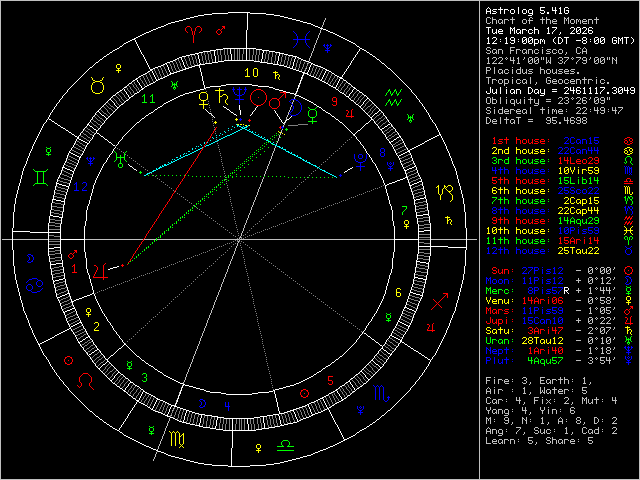Image resolution: width=640 pixels, height=480 pixels.
Task: Click the 'Learn: 5, Share: 5' line
Action: 539,441
